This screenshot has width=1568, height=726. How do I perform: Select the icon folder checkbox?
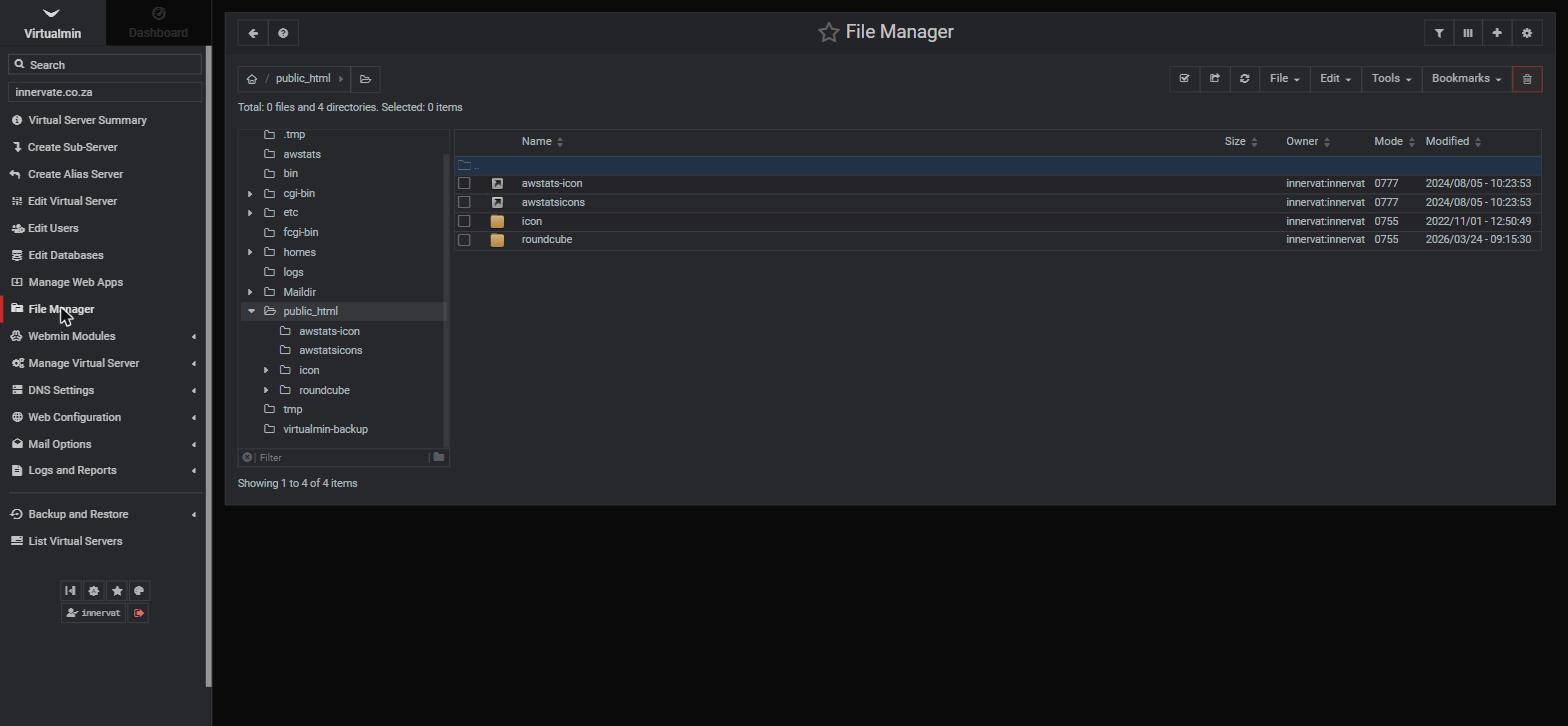pyautogui.click(x=464, y=222)
